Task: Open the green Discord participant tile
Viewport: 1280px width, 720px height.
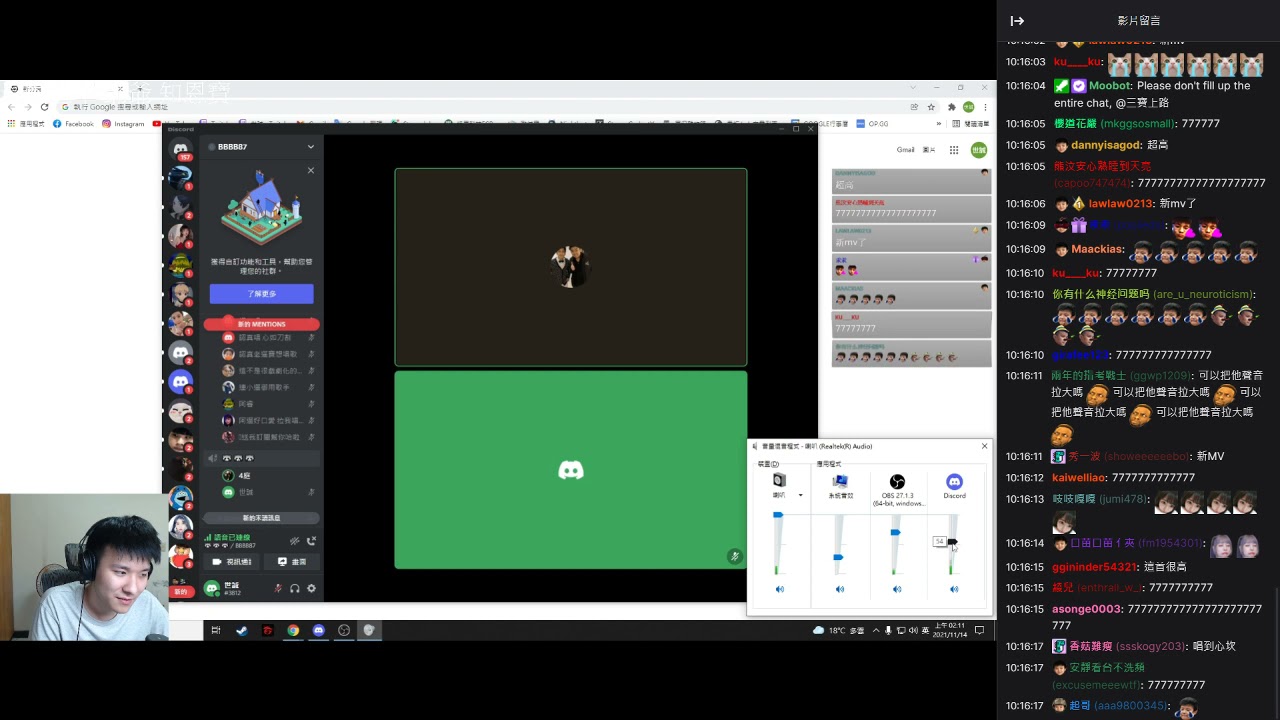Action: [571, 470]
